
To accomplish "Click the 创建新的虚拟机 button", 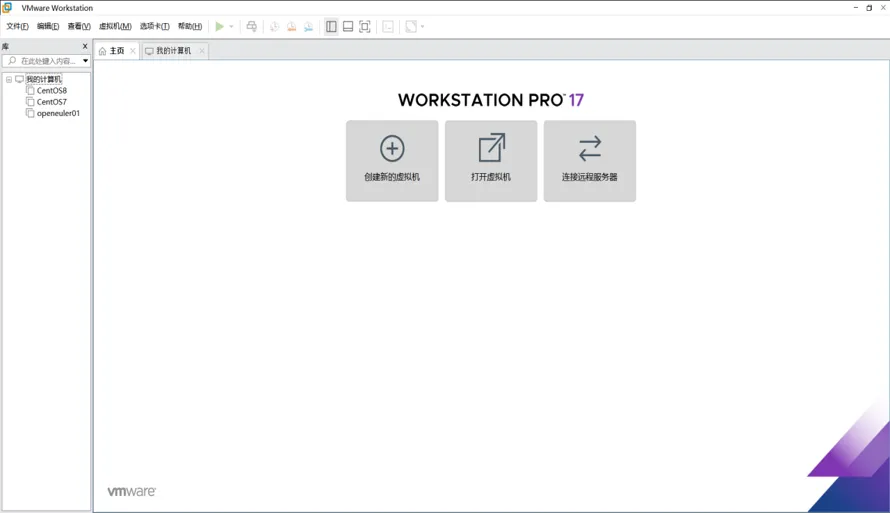I will [392, 161].
